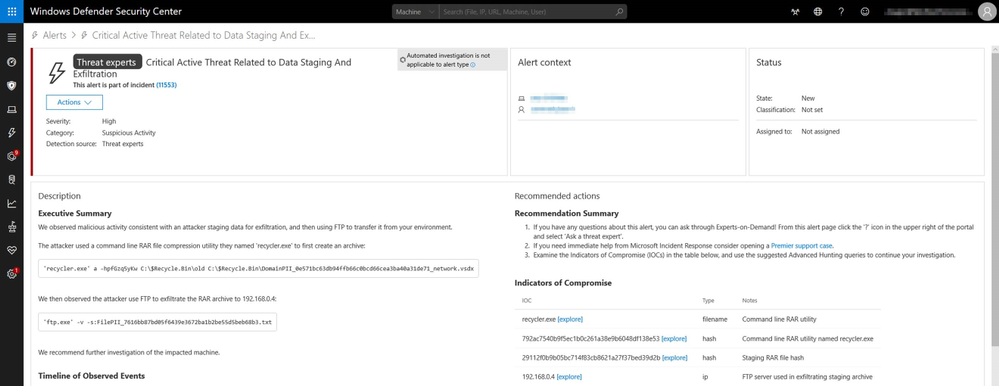Image resolution: width=999 pixels, height=386 pixels.
Task: Expand the Actions dropdown button
Action: [x=75, y=102]
